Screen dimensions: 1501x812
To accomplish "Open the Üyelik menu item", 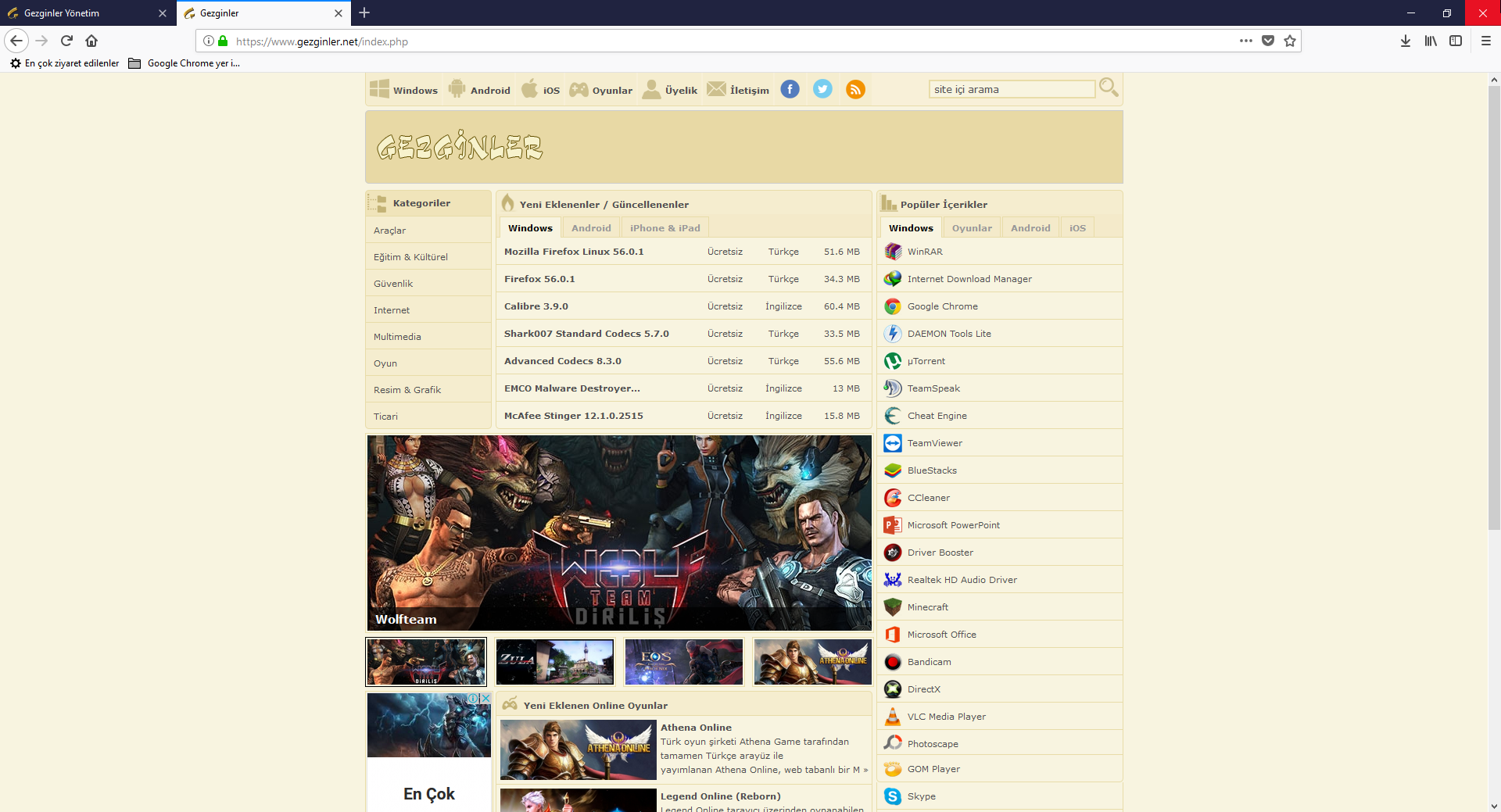I will (x=669, y=90).
